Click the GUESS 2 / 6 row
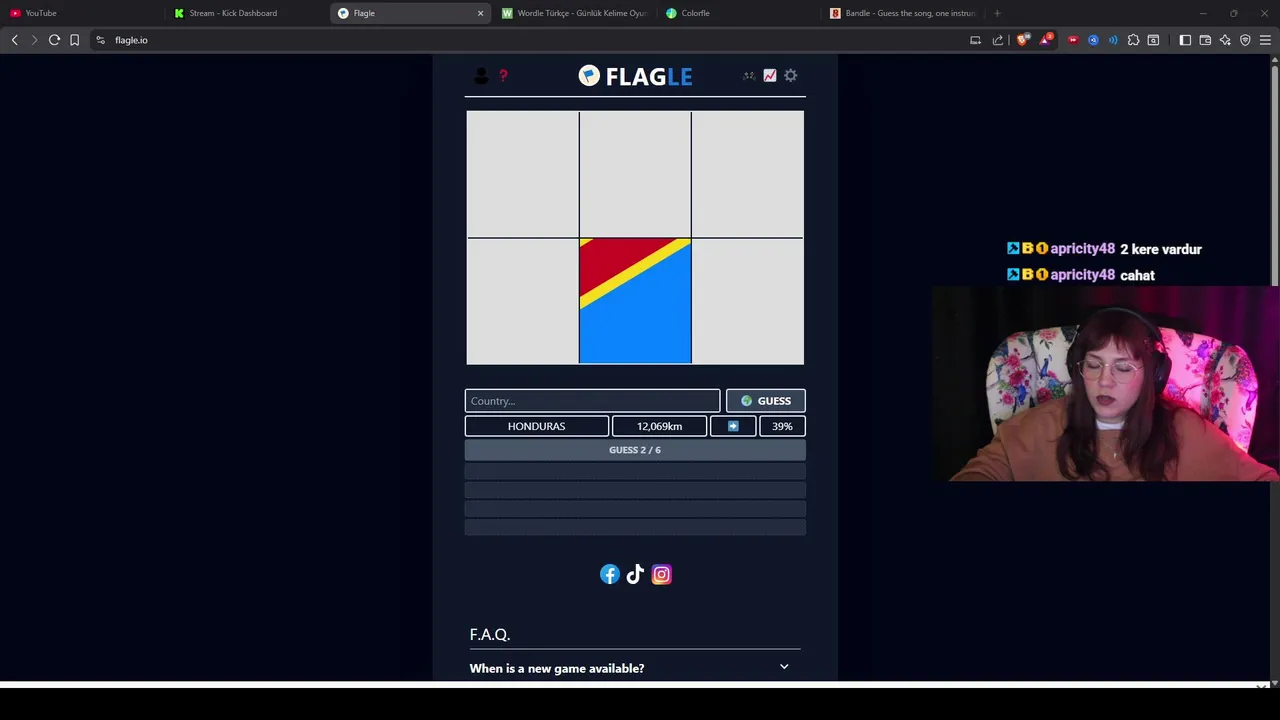This screenshot has width=1280, height=720. click(635, 450)
